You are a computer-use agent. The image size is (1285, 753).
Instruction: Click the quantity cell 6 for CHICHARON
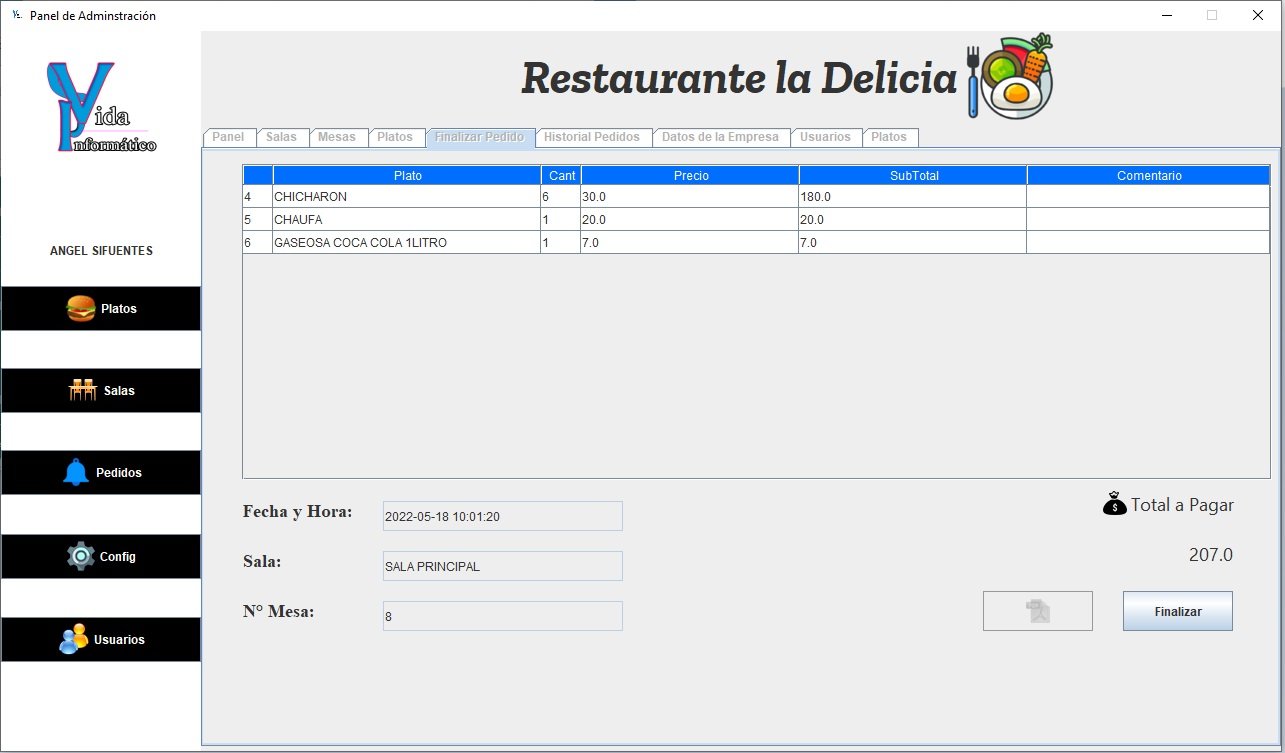(x=561, y=197)
